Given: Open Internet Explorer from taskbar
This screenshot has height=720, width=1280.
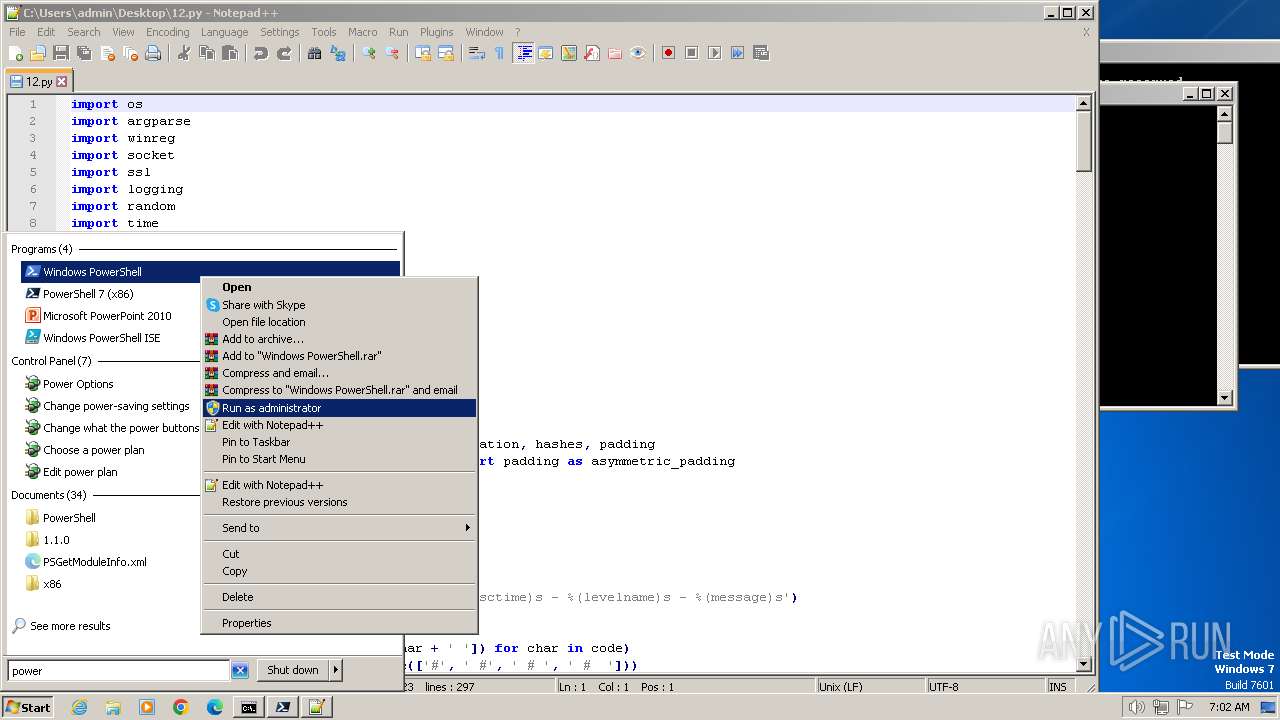Looking at the screenshot, I should pyautogui.click(x=79, y=707).
